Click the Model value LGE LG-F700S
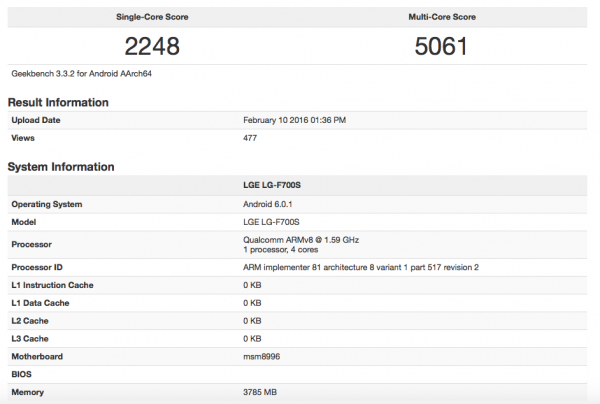Screen dimensions: 600x404 (271, 221)
